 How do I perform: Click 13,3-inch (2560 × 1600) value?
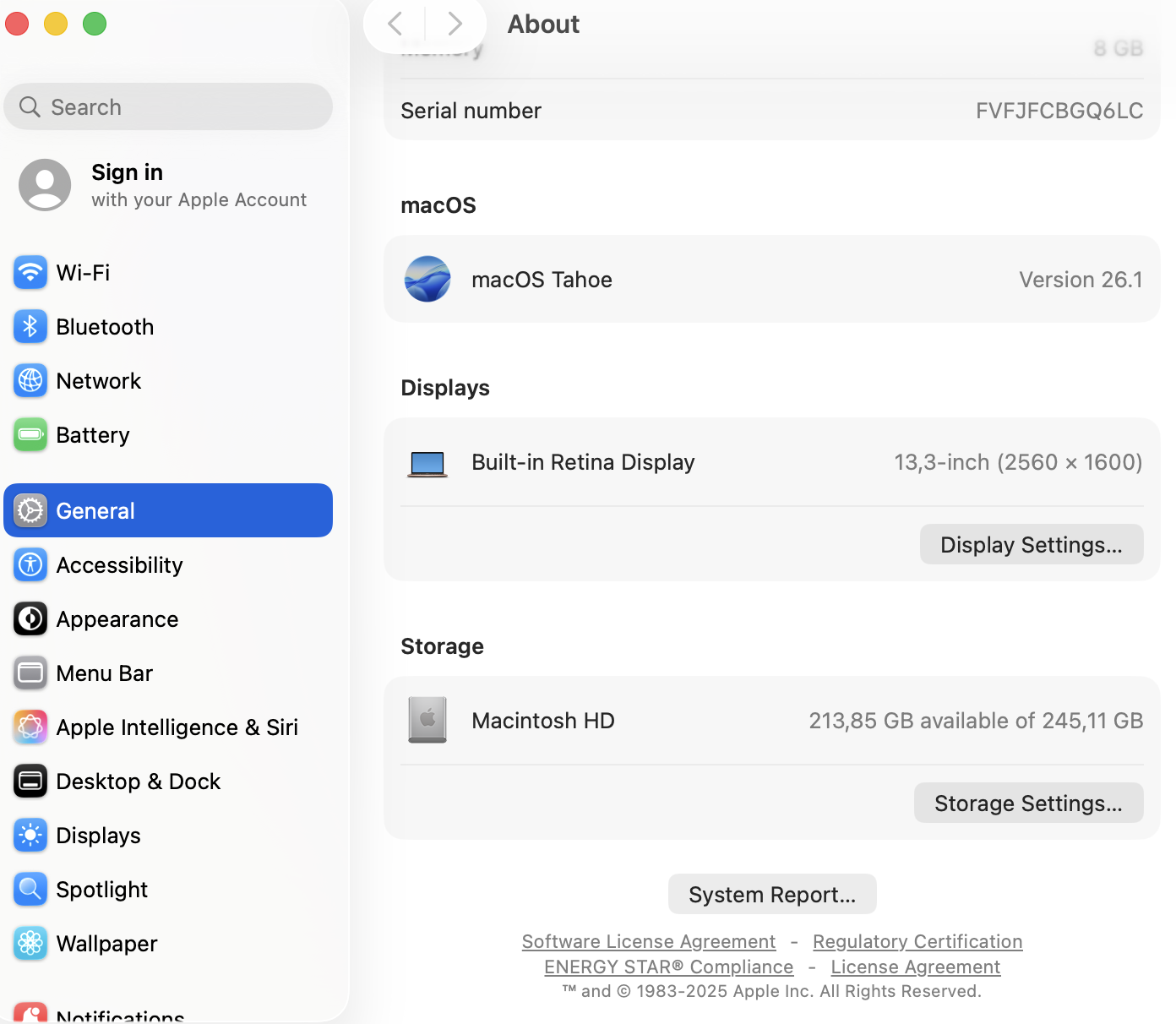tap(1019, 462)
